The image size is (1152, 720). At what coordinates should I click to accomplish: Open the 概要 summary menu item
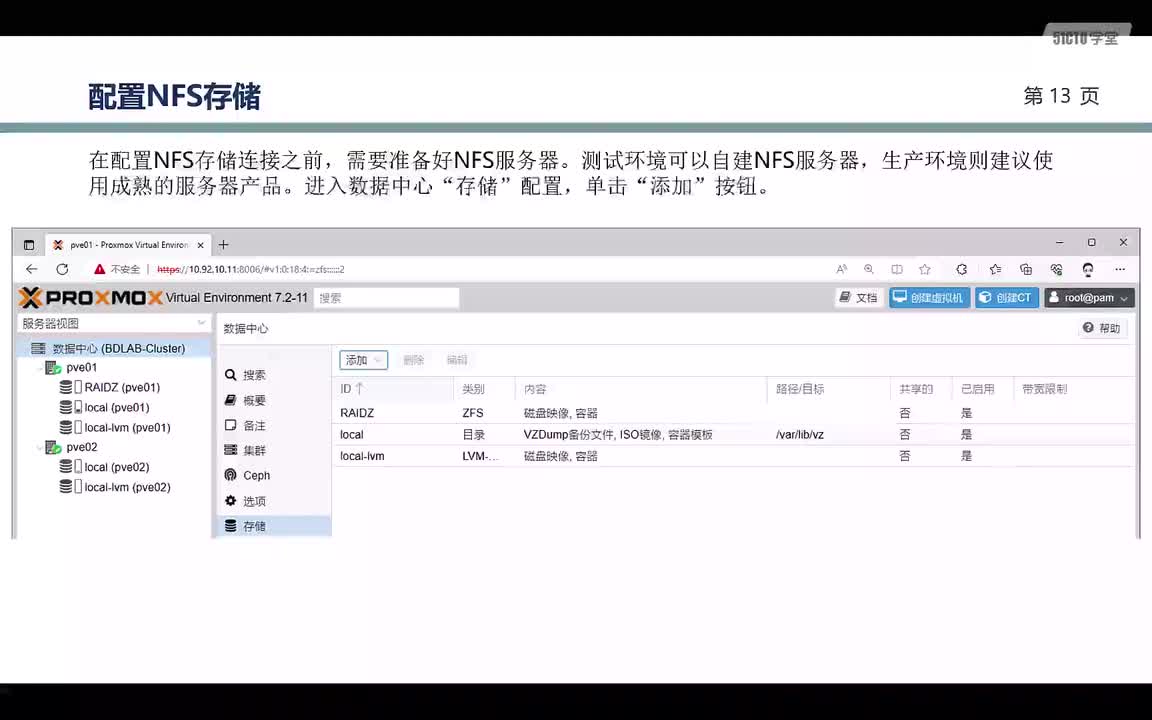(274, 400)
